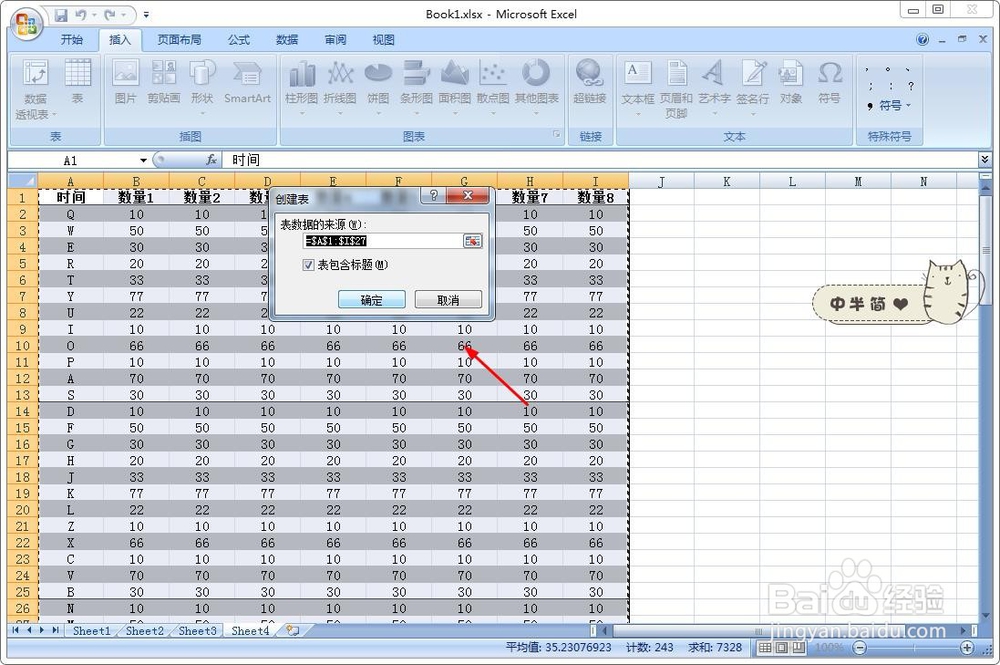
Task: Click the range selector icon in the dialog
Action: click(x=473, y=241)
